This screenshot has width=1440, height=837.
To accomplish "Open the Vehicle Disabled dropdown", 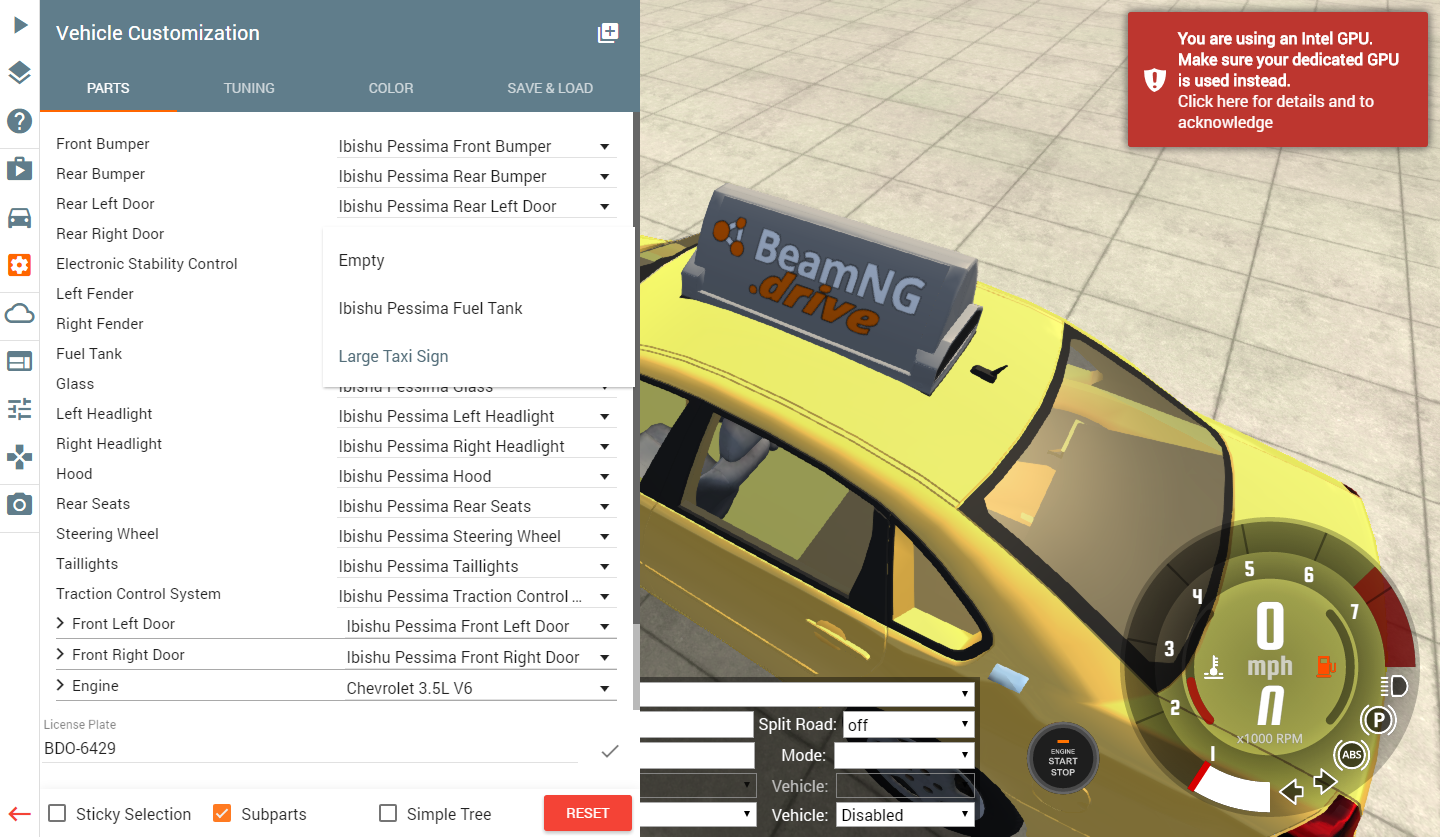I will [x=905, y=815].
